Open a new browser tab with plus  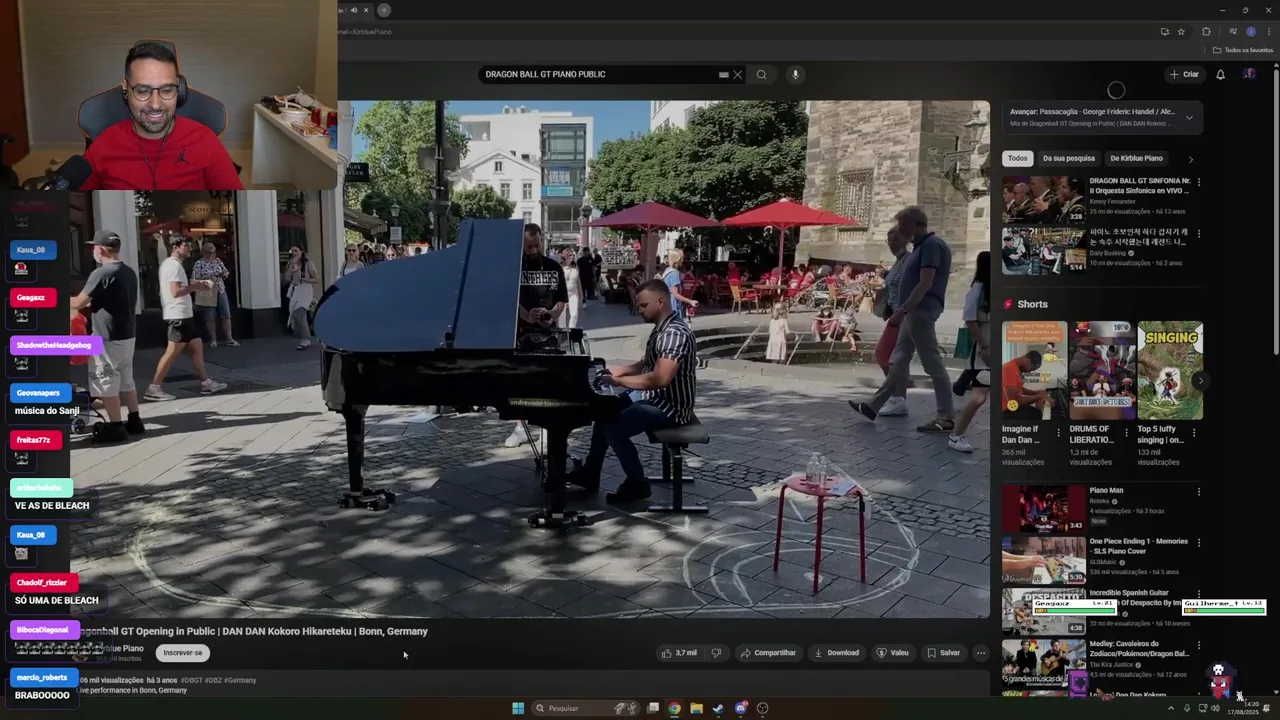coord(384,10)
